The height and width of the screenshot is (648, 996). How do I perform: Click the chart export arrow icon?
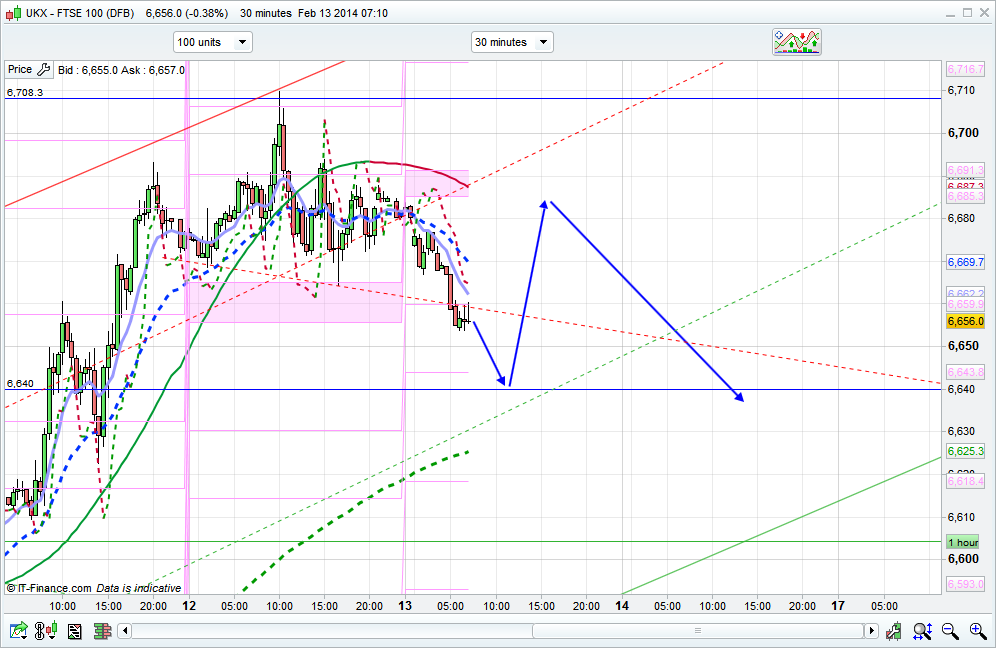tap(18, 631)
